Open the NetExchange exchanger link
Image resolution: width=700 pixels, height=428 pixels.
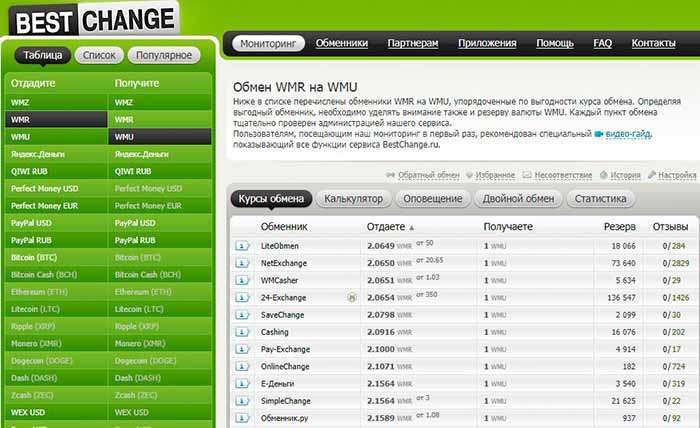coord(284,263)
